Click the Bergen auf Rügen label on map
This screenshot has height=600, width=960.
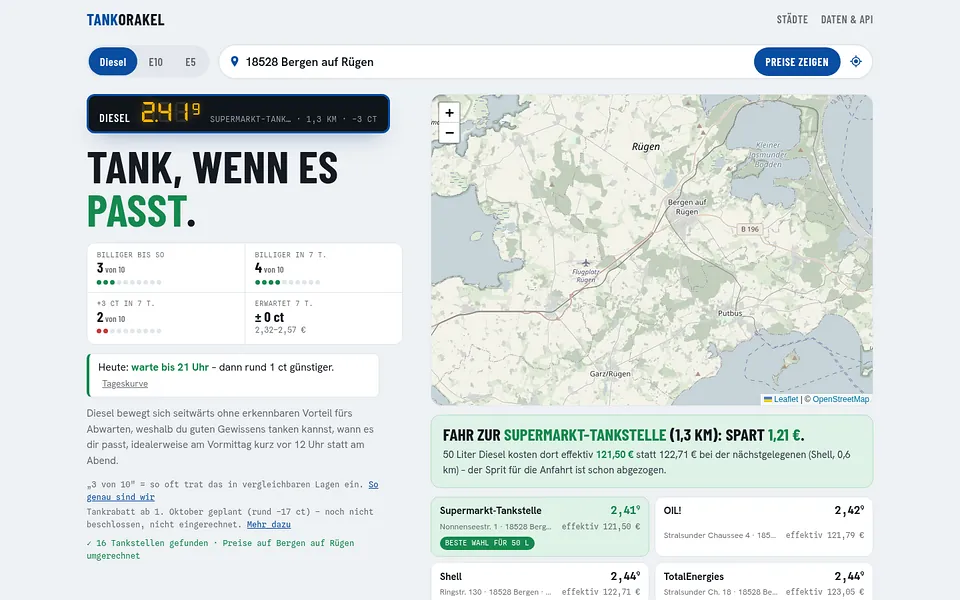point(687,207)
